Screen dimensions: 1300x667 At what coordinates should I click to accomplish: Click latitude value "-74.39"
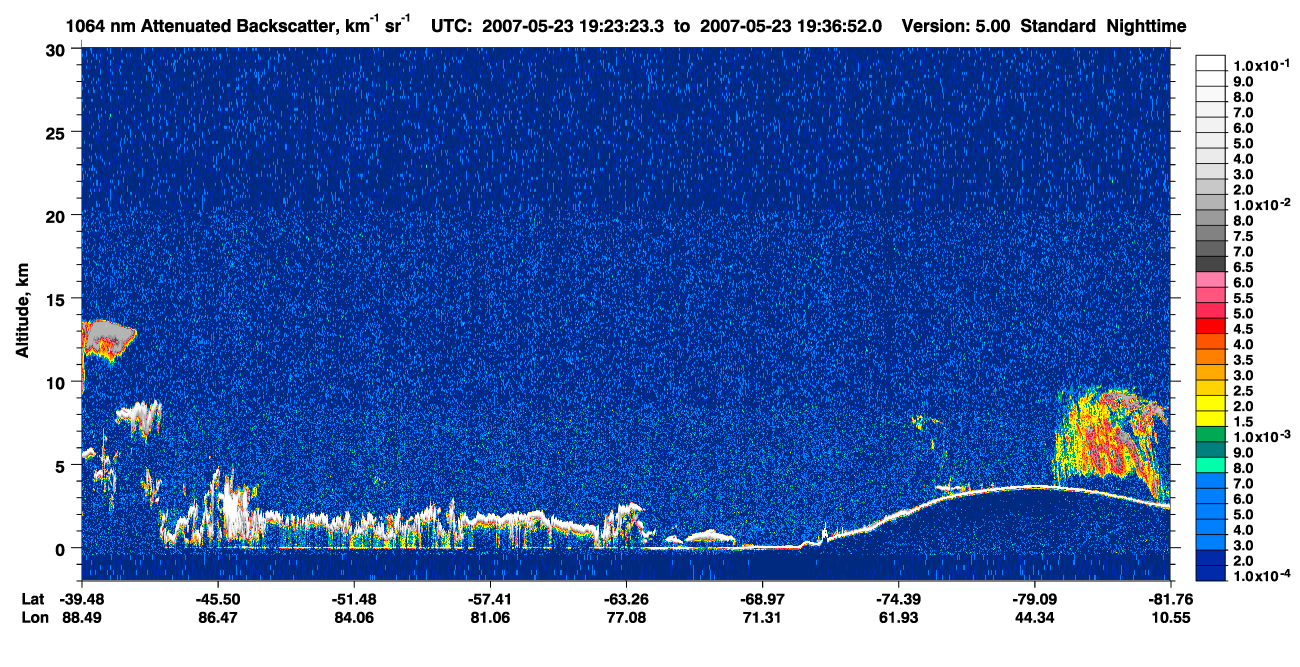(899, 598)
